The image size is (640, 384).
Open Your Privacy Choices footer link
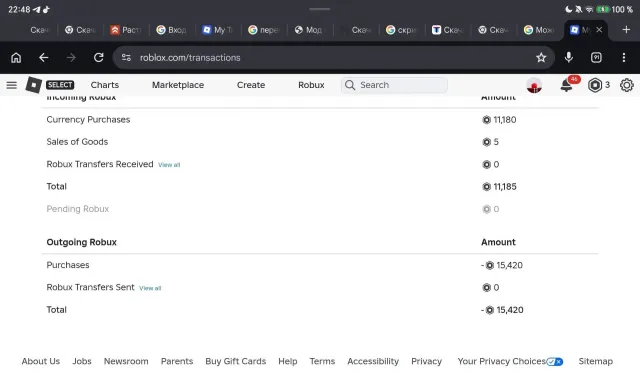tap(510, 361)
